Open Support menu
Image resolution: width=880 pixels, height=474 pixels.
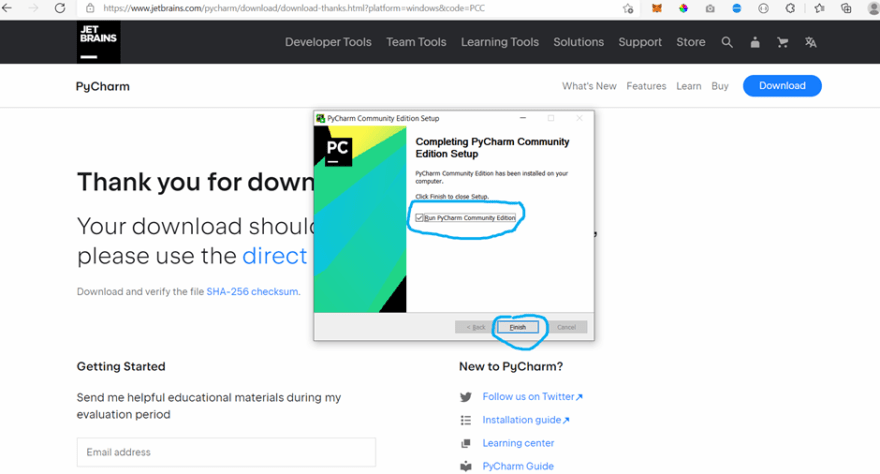[x=640, y=42]
